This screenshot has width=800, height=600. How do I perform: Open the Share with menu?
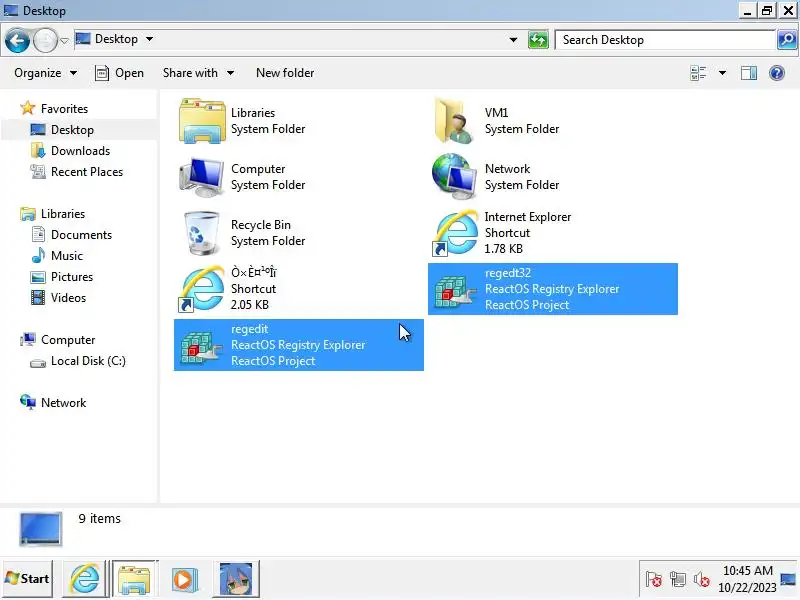(x=198, y=73)
